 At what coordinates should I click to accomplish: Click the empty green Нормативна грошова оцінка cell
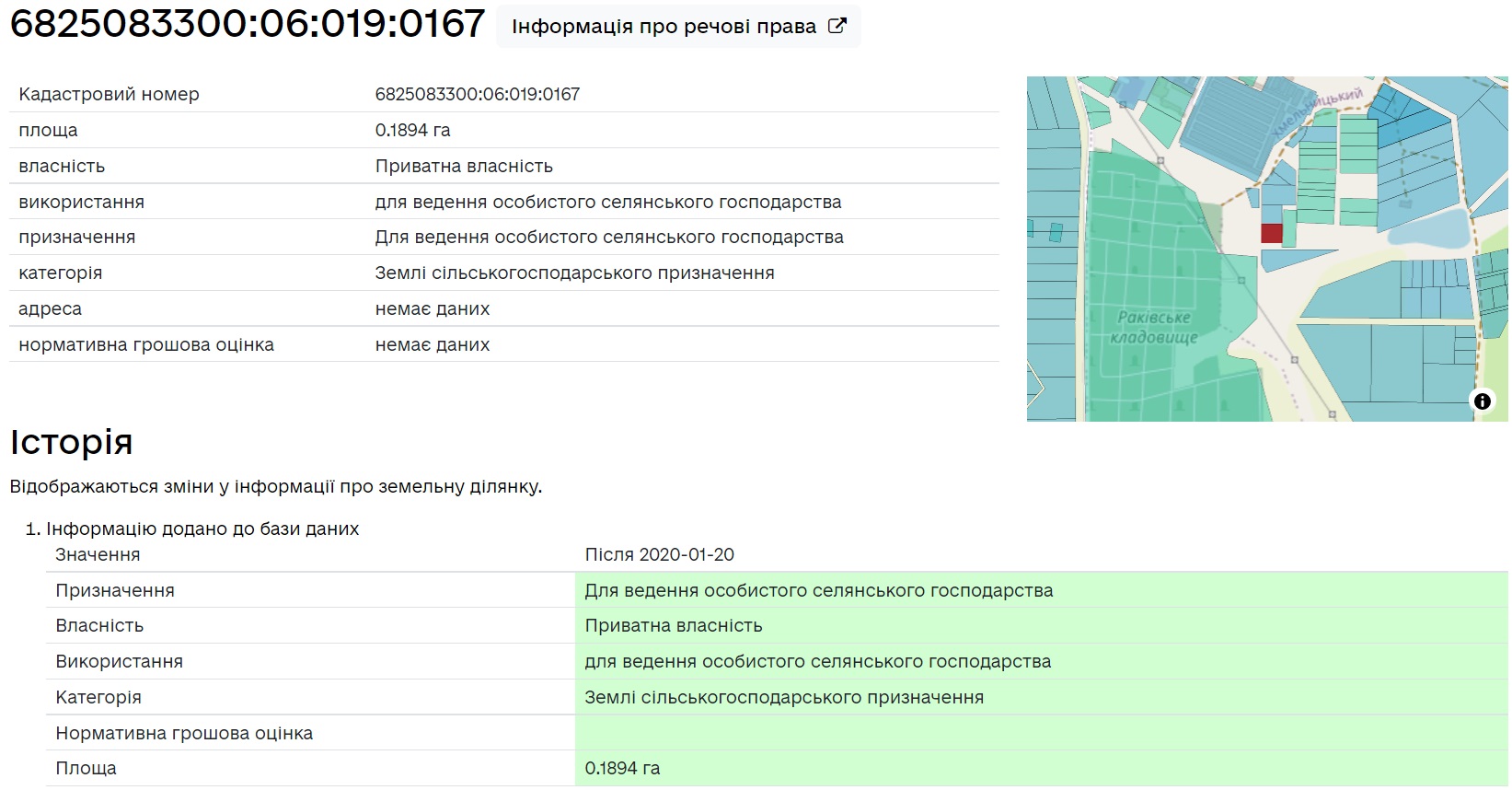tap(1040, 733)
